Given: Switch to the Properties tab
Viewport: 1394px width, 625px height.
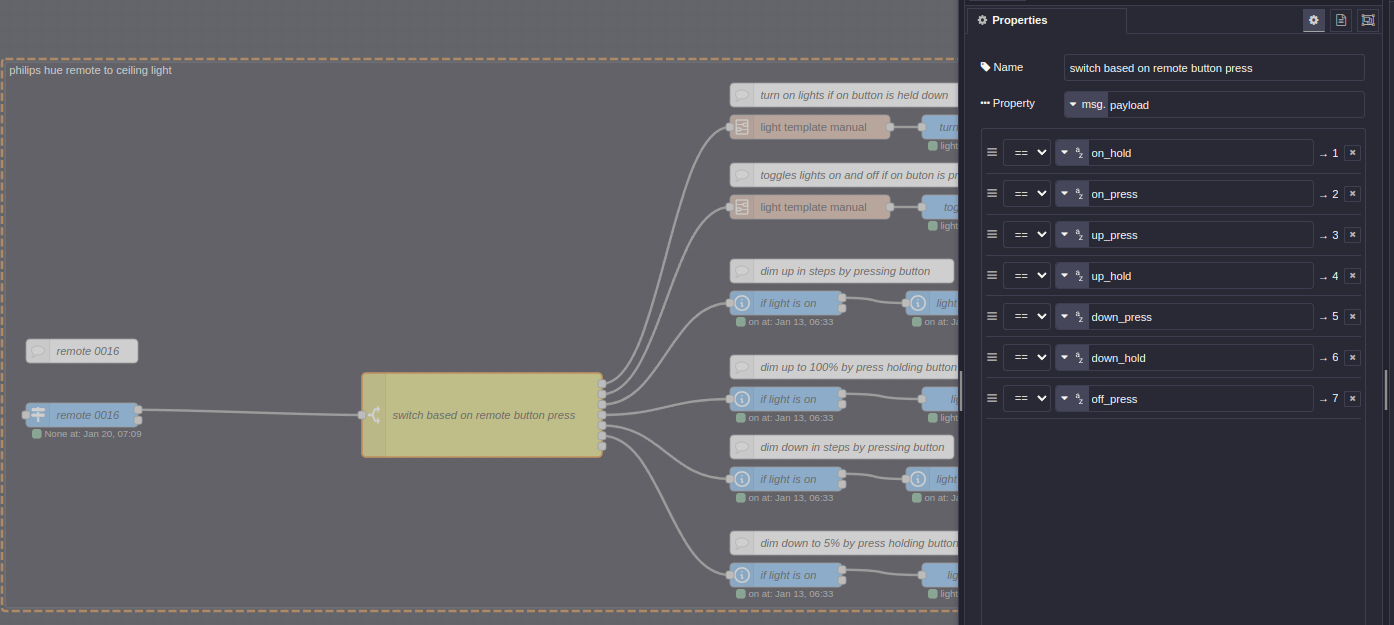Looking at the screenshot, I should point(1045,20).
